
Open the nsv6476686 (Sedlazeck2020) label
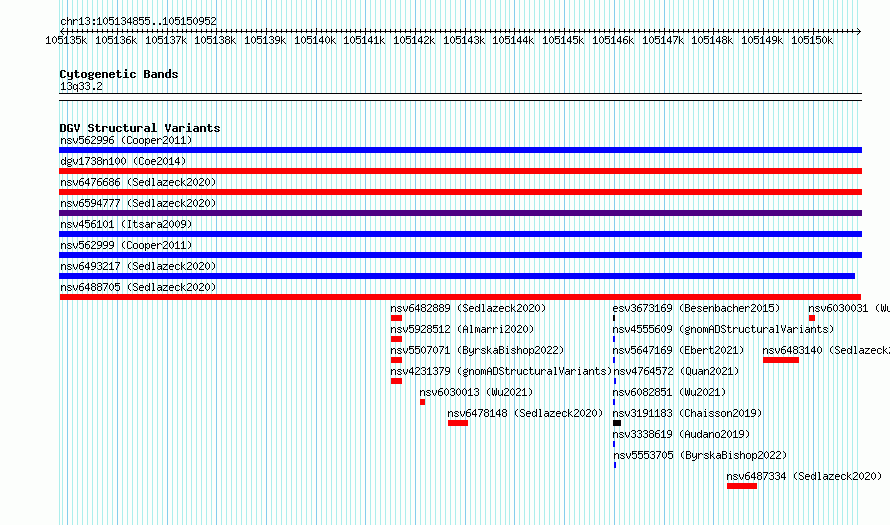pyautogui.click(x=138, y=182)
